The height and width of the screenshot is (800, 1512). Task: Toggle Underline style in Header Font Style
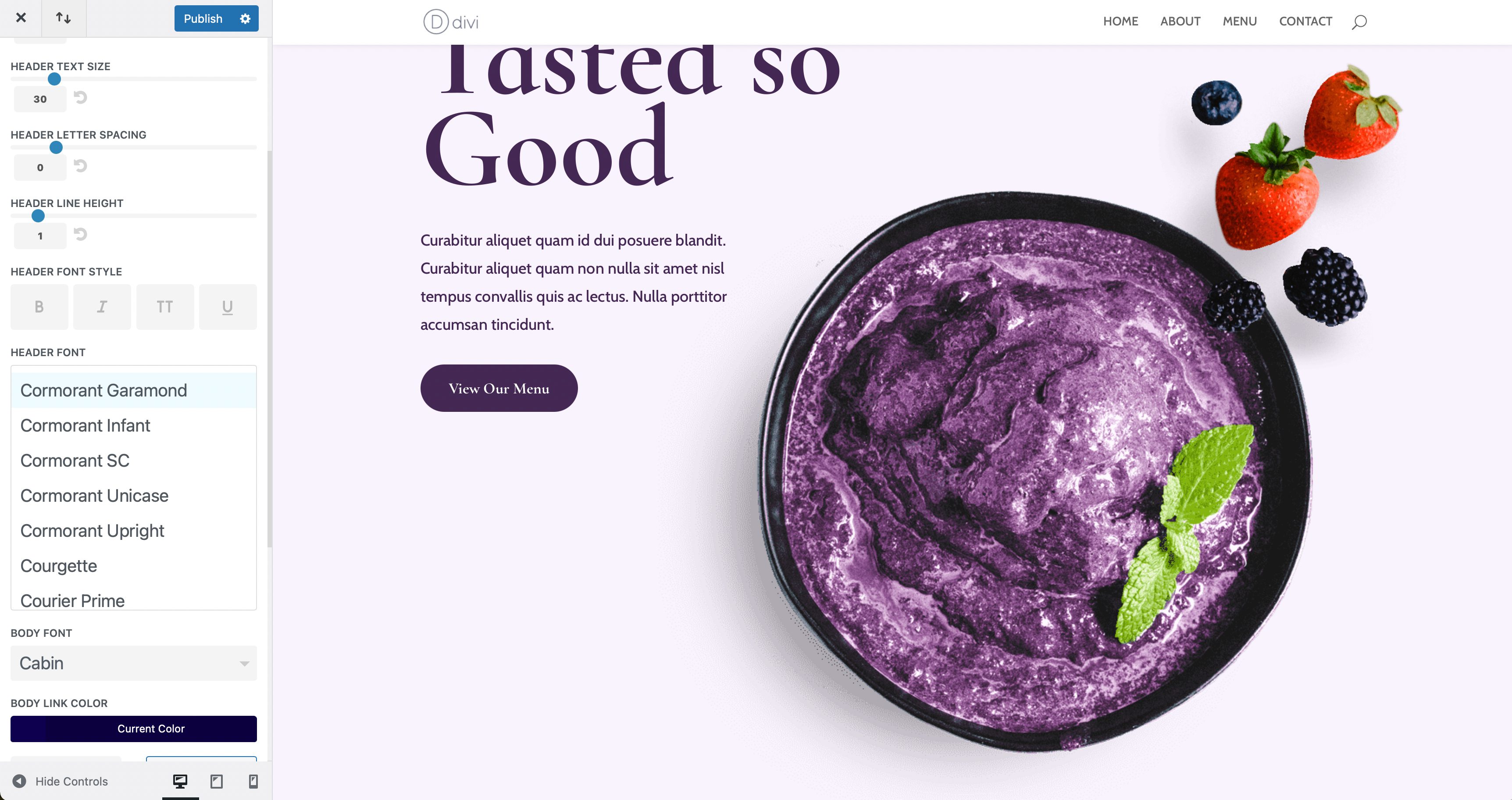[227, 307]
